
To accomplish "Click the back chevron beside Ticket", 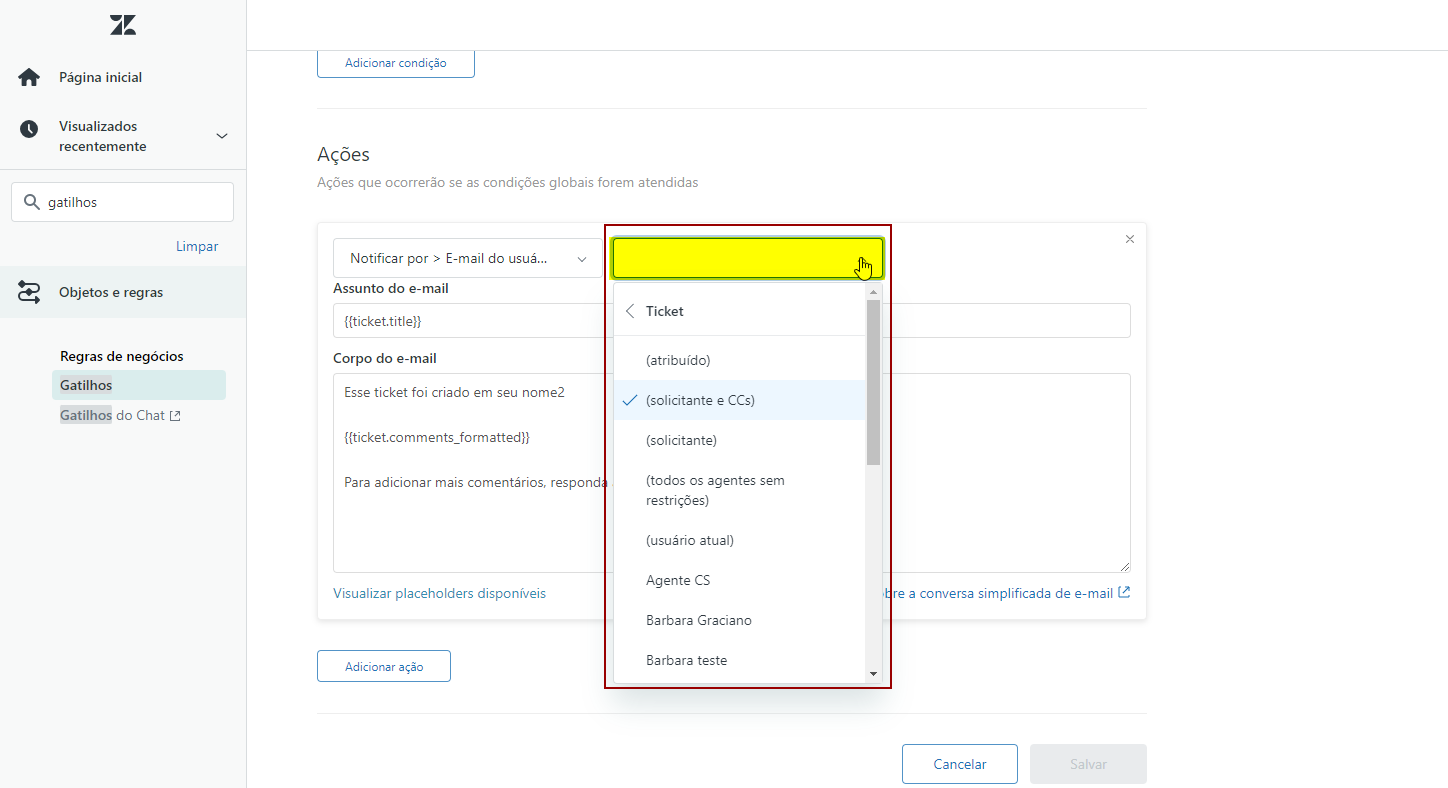I will coord(630,311).
